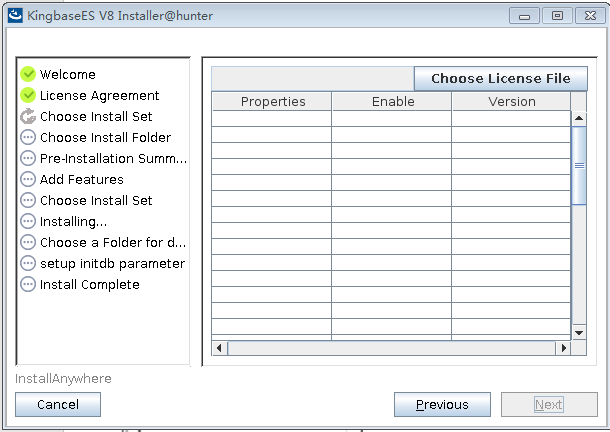This screenshot has width=610, height=432.
Task: Click the KingbaseES V8 Installer@hunter title text
Action: coord(120,16)
